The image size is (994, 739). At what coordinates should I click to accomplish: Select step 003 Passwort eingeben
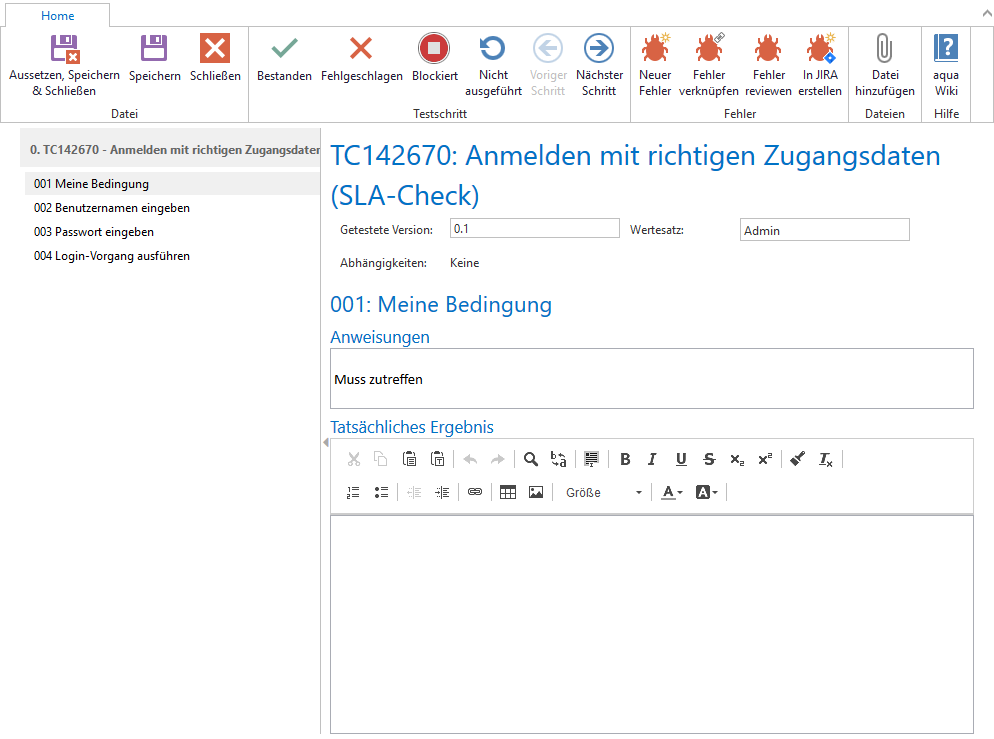[x=93, y=232]
